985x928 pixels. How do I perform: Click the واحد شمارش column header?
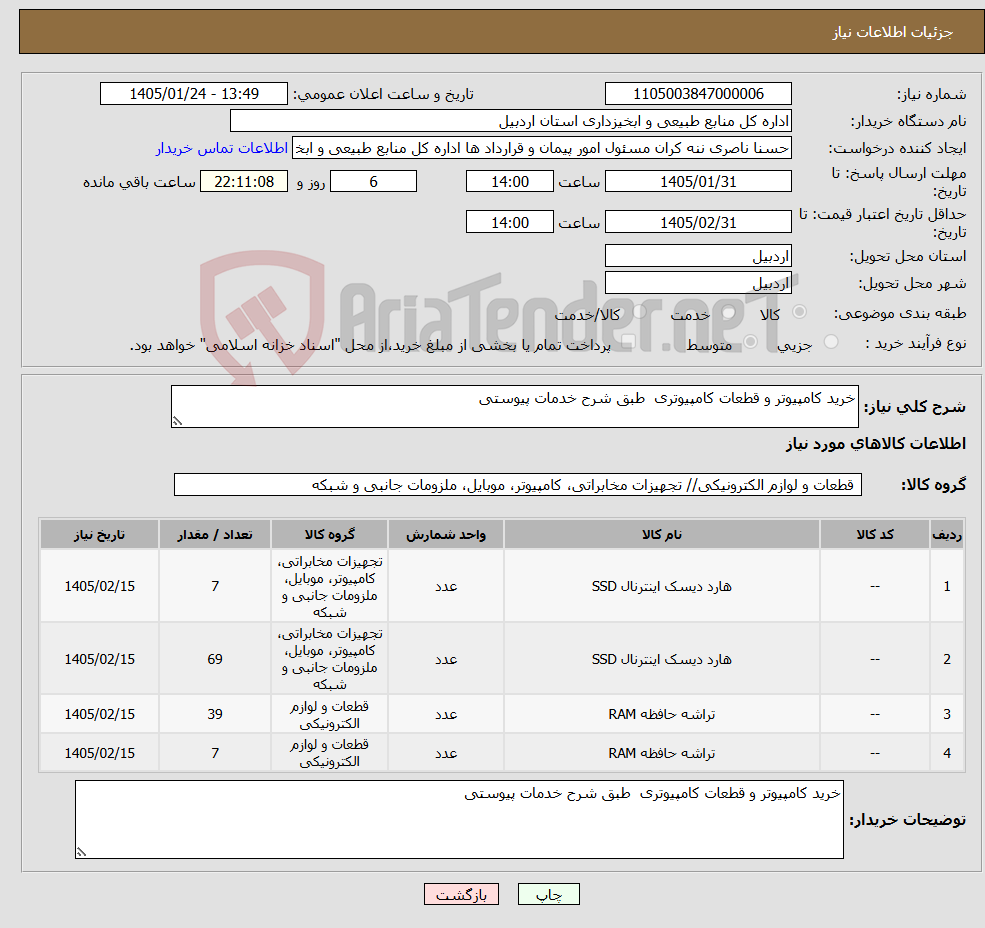coord(445,534)
